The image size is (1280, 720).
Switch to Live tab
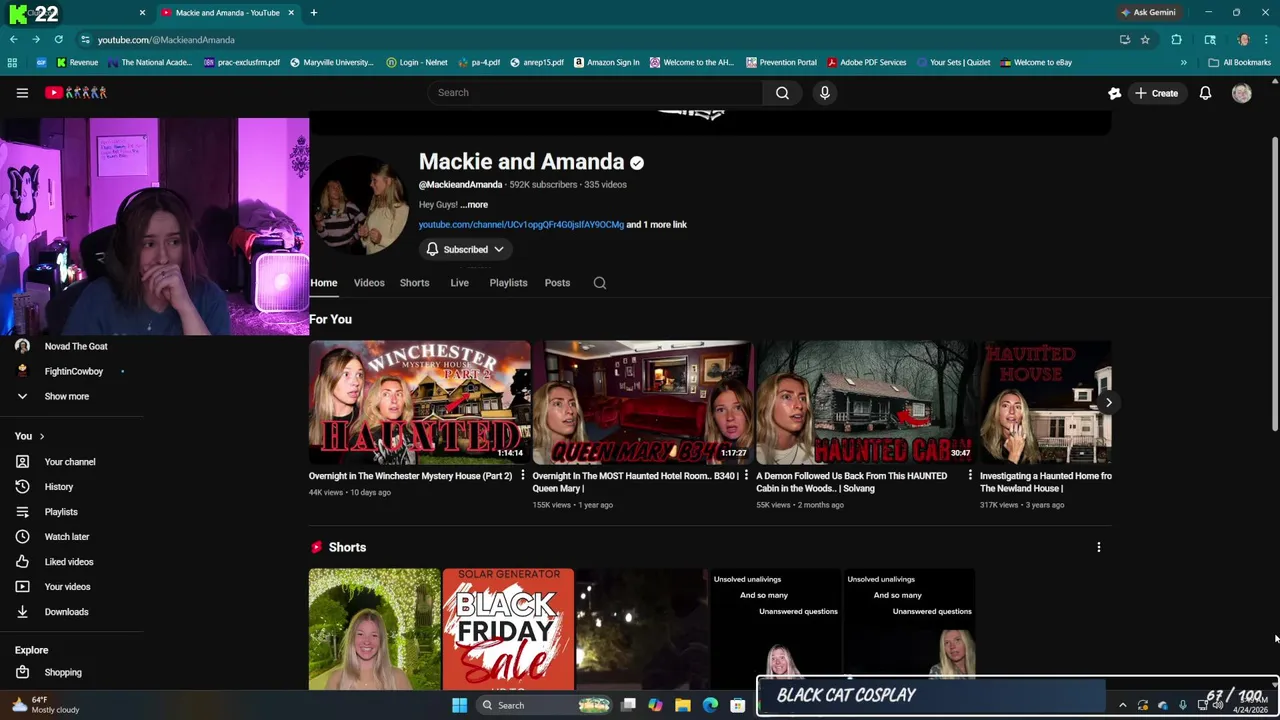pyautogui.click(x=459, y=283)
